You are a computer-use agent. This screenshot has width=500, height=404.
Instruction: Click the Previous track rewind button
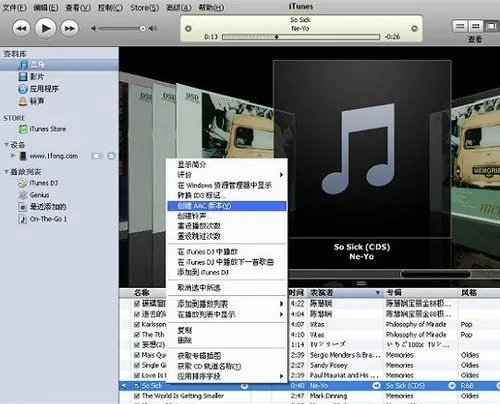coord(21,28)
